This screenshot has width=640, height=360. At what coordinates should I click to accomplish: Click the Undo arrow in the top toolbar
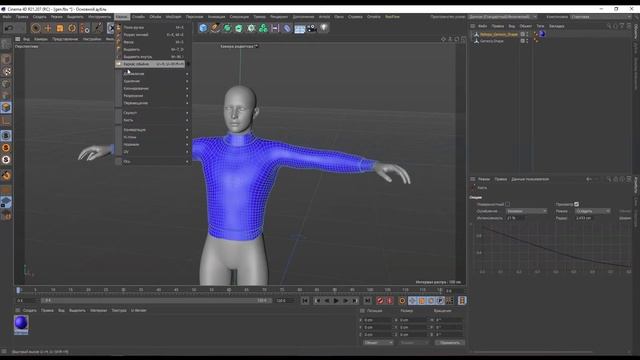coord(9,28)
